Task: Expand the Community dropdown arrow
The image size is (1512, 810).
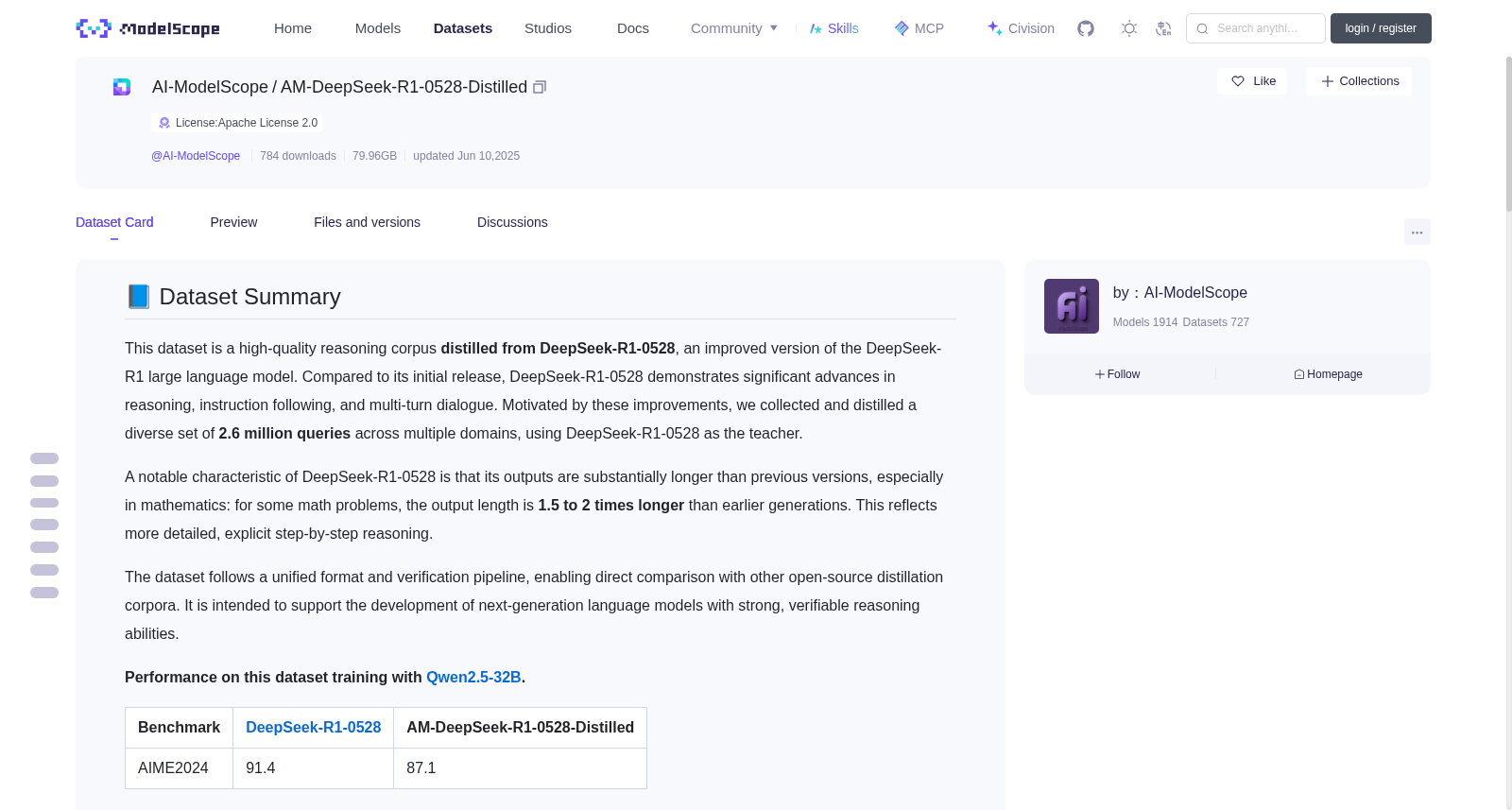Action: point(774,28)
